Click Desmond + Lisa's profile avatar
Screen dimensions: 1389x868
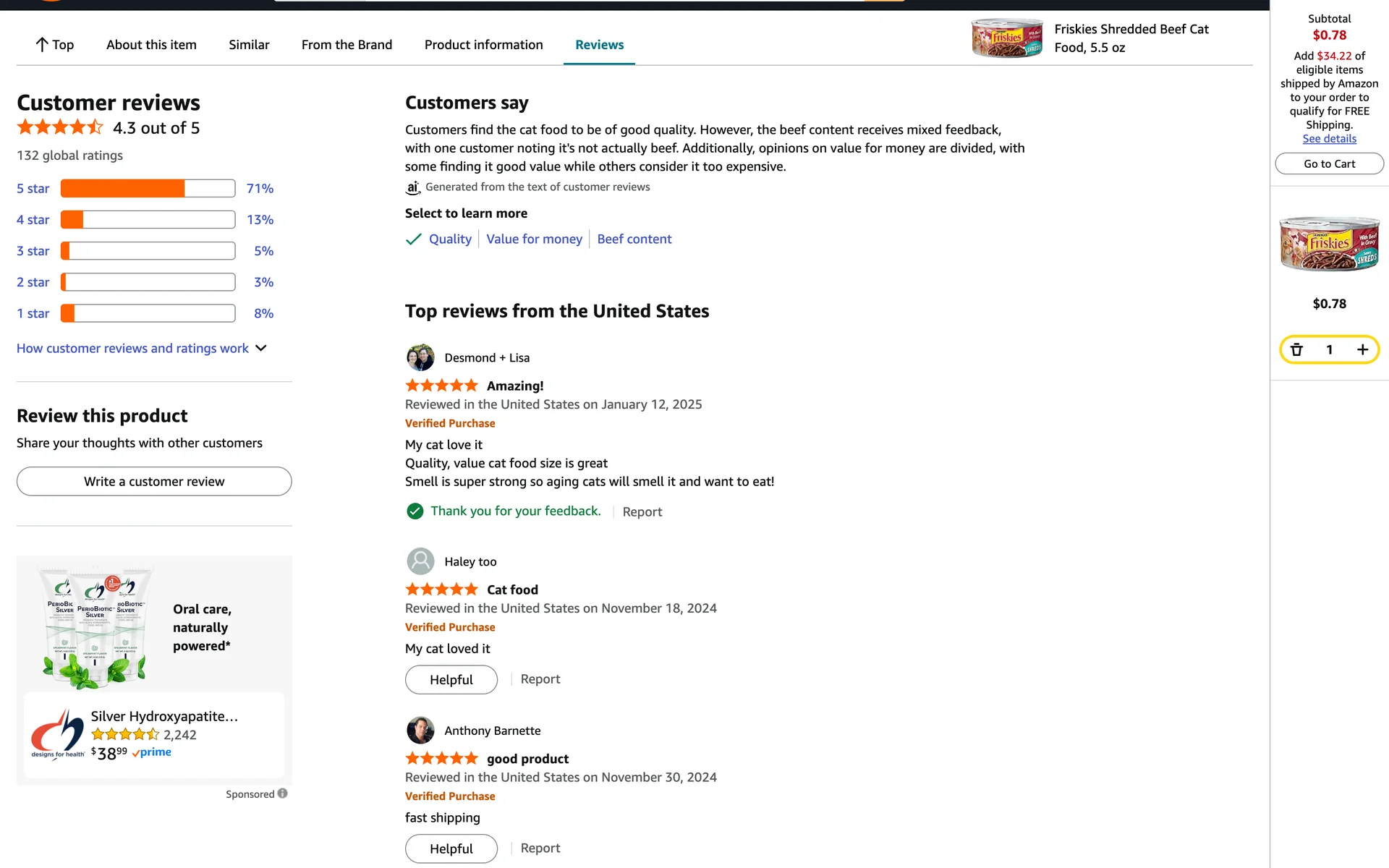coord(420,357)
